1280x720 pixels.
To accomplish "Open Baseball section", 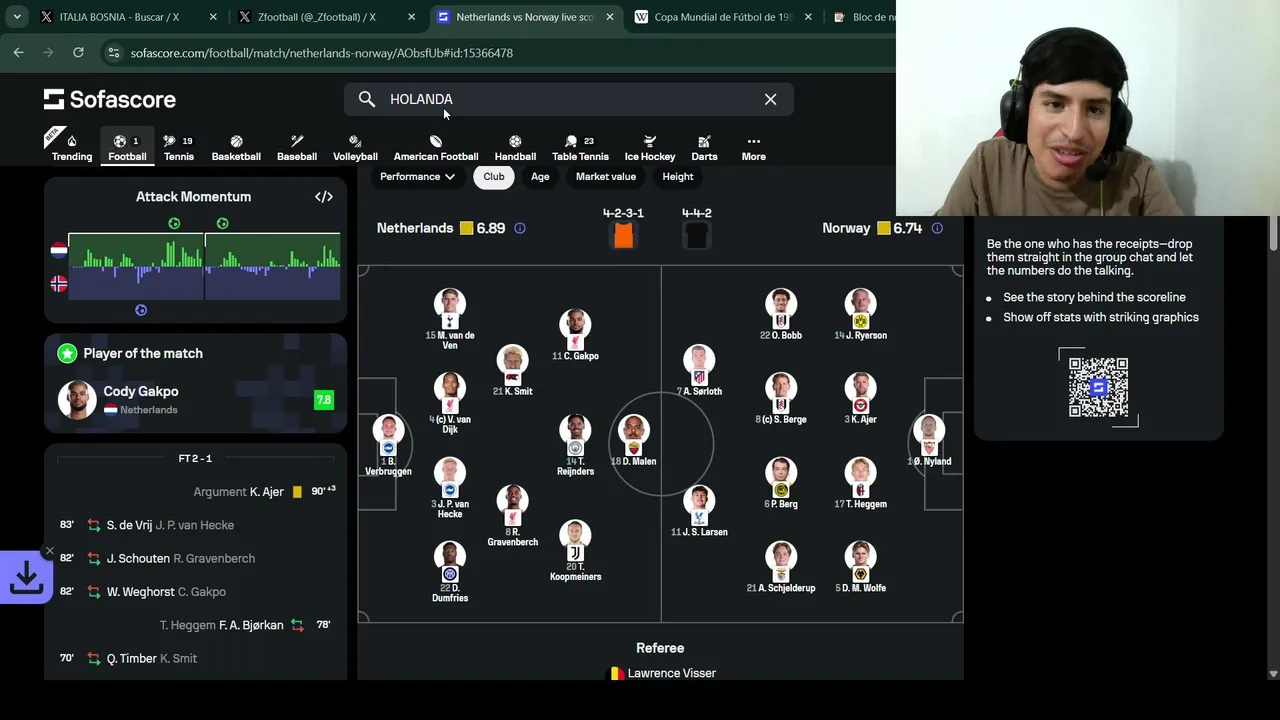I will (x=297, y=148).
